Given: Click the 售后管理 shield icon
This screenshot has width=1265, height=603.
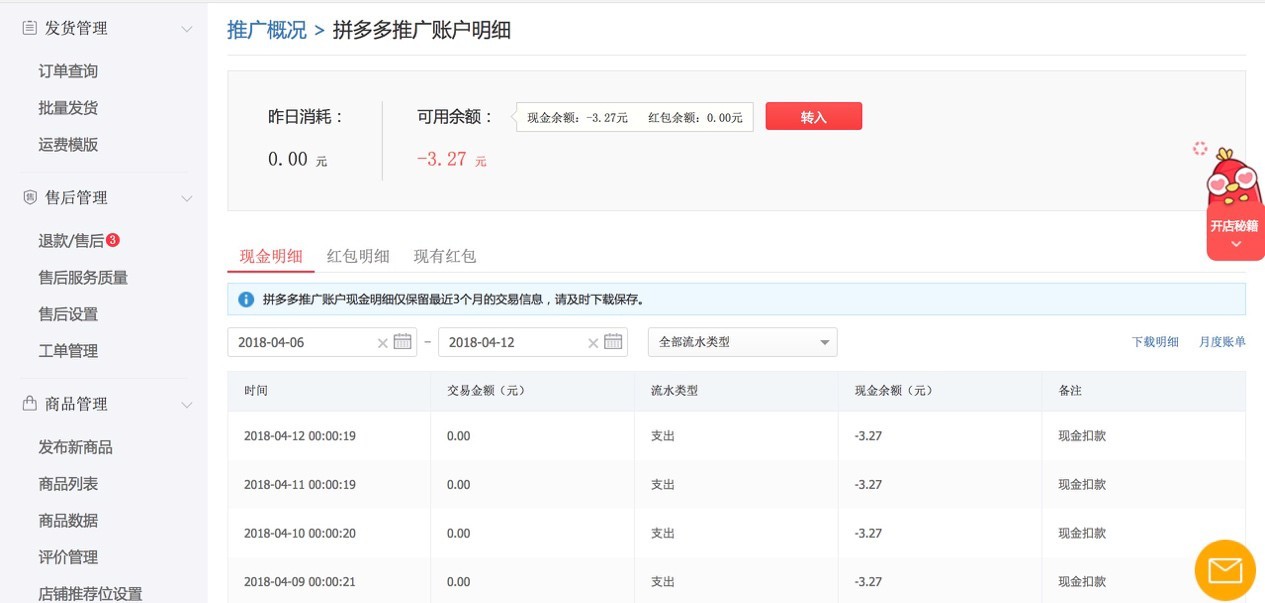Looking at the screenshot, I should click(30, 198).
